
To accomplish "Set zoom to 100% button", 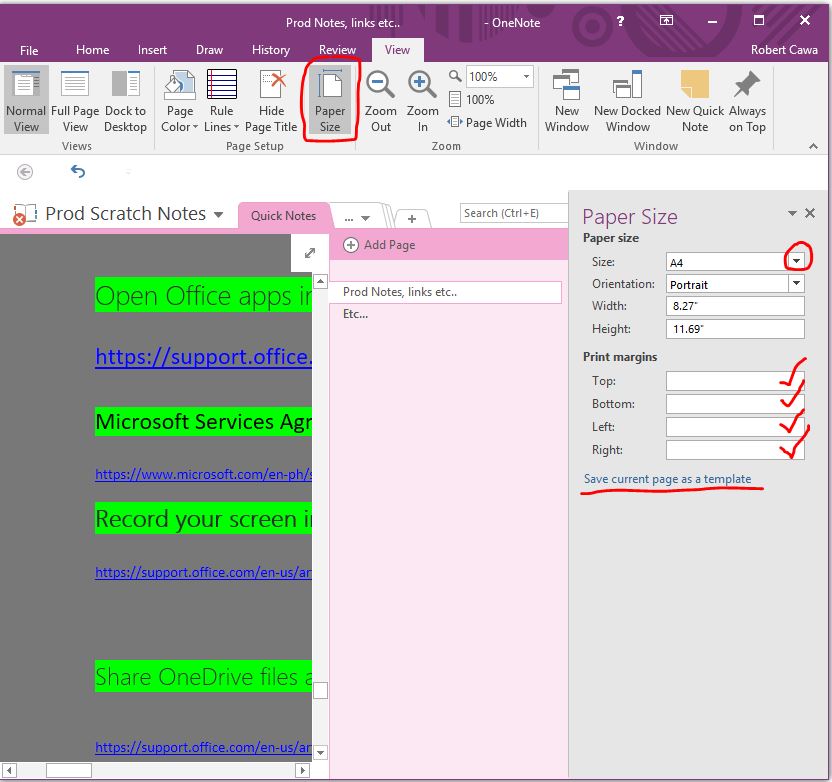I will (x=471, y=100).
